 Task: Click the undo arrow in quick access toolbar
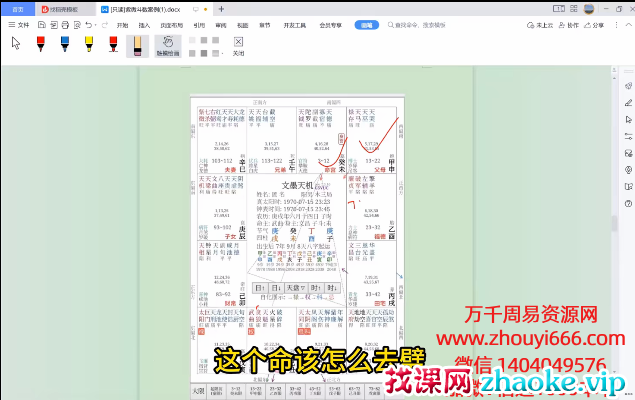pyautogui.click(x=89, y=24)
